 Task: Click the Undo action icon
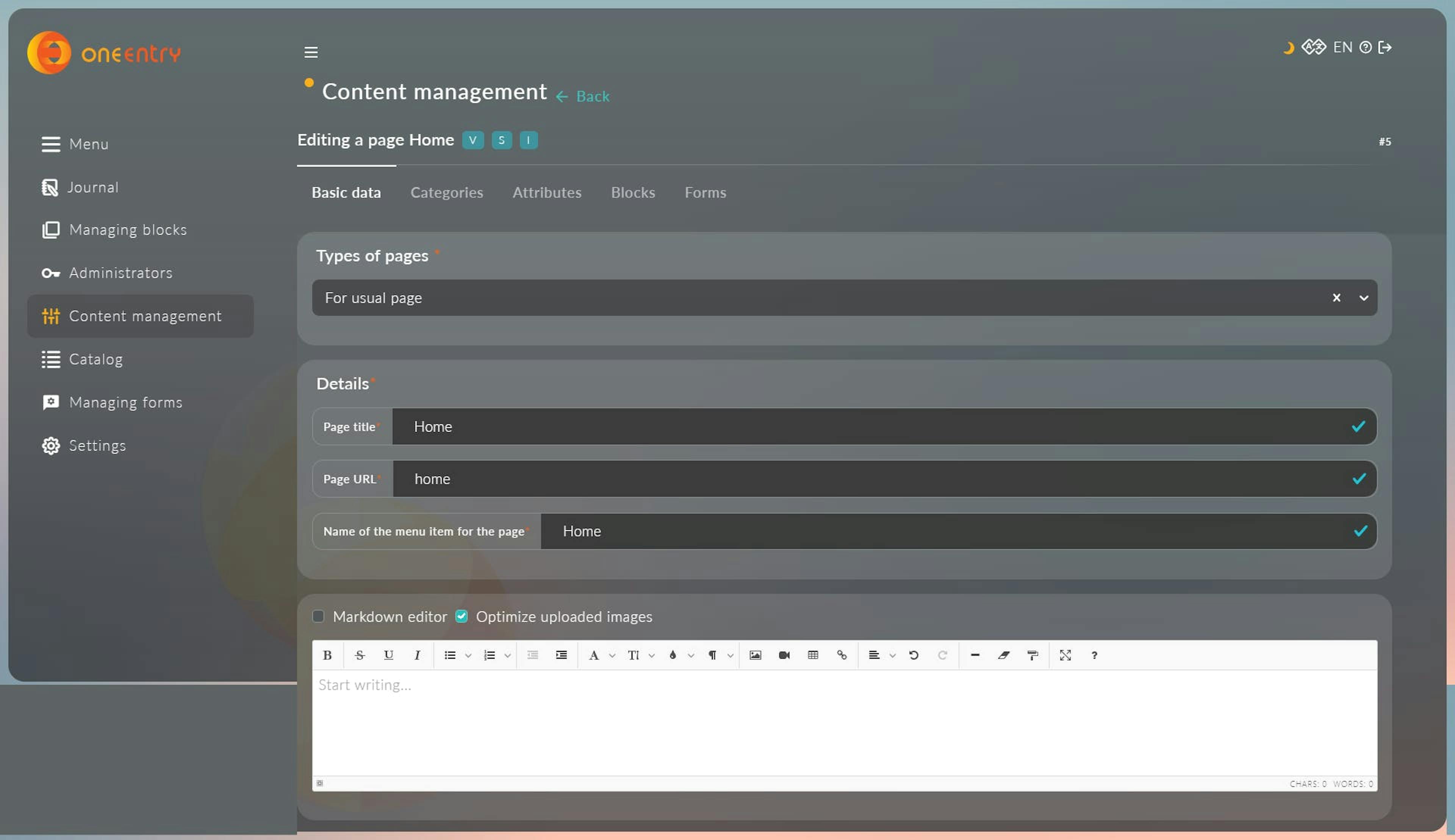pyautogui.click(x=912, y=655)
